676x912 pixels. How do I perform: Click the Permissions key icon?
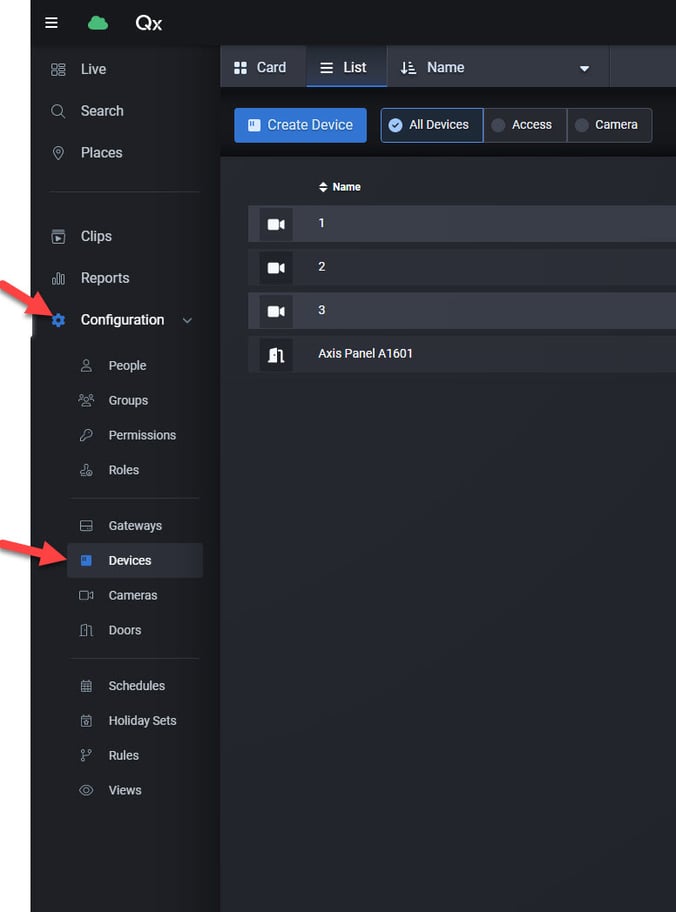point(86,435)
